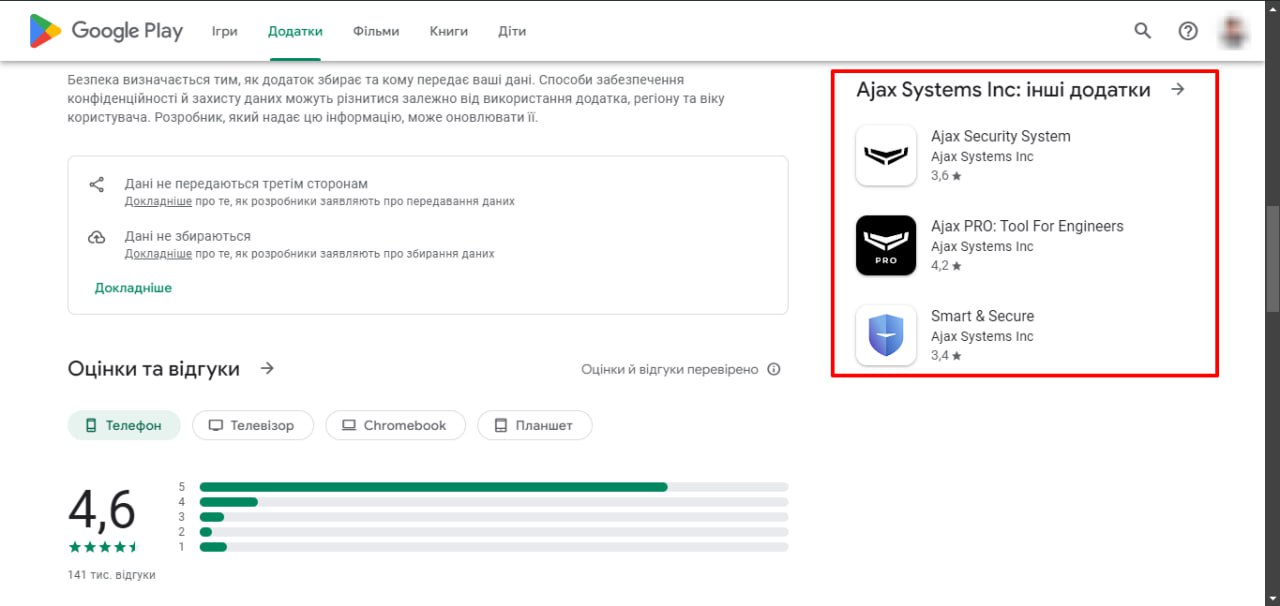Click Докладніше about data sharing declarations
Viewport: 1280px width, 606px height.
[158, 201]
